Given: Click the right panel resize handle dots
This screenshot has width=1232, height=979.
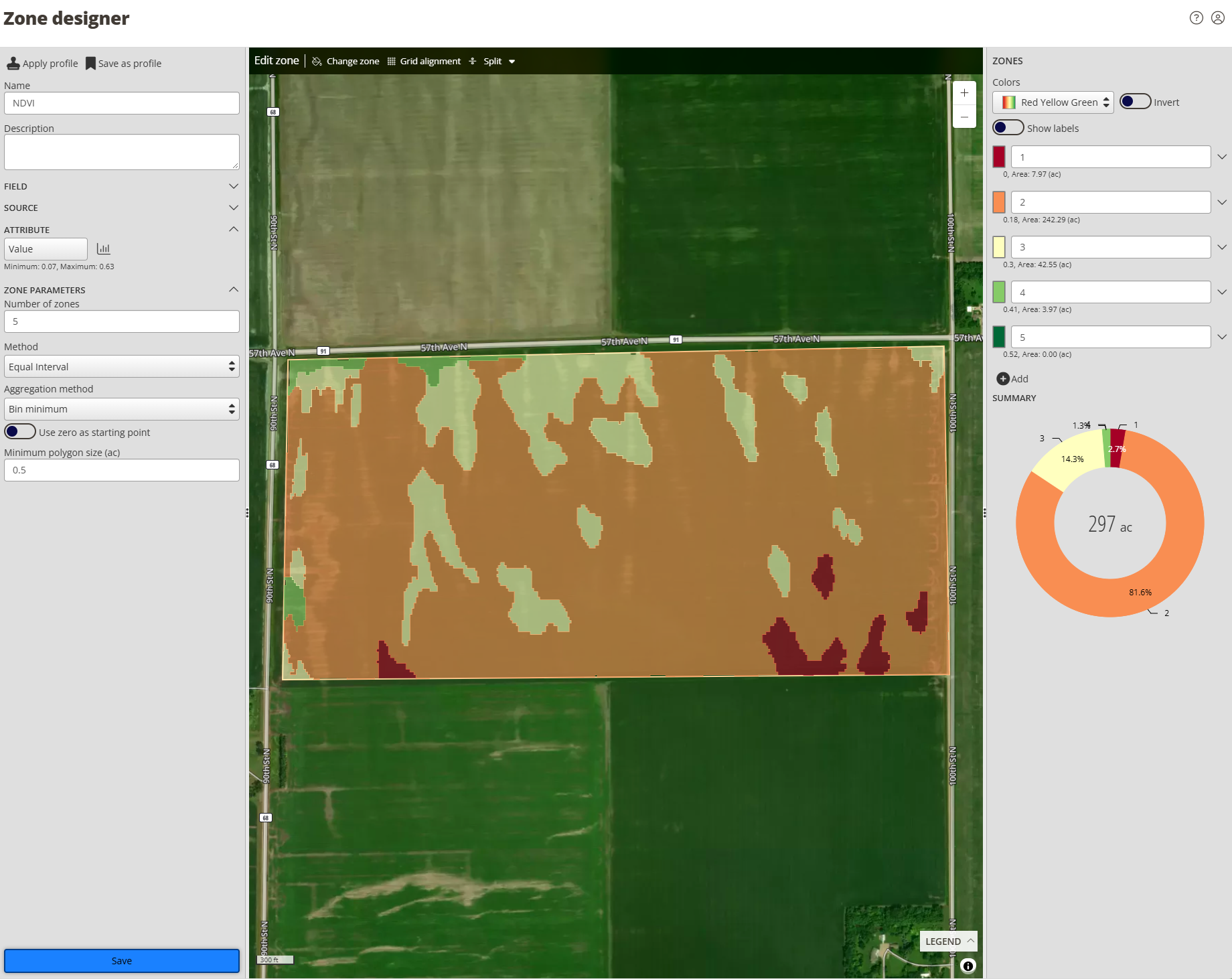Looking at the screenshot, I should tap(984, 513).
